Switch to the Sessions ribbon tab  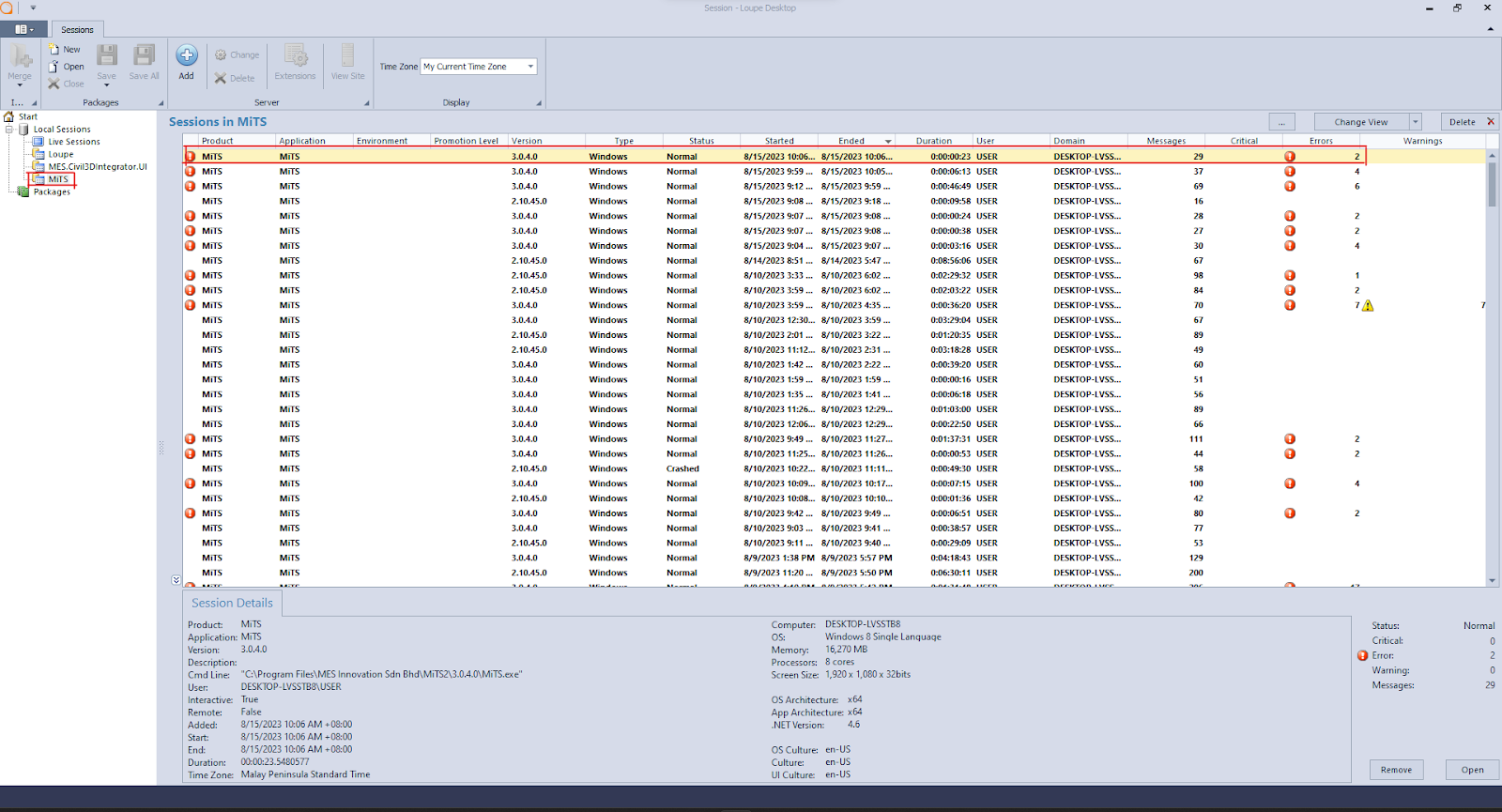point(77,29)
